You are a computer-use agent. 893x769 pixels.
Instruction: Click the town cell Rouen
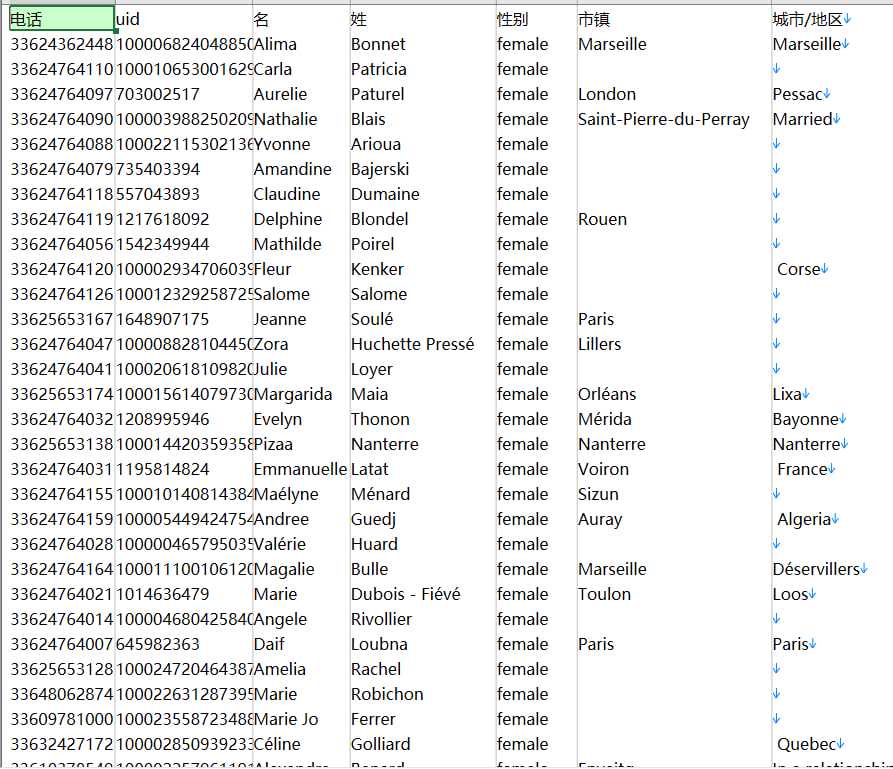pos(674,219)
